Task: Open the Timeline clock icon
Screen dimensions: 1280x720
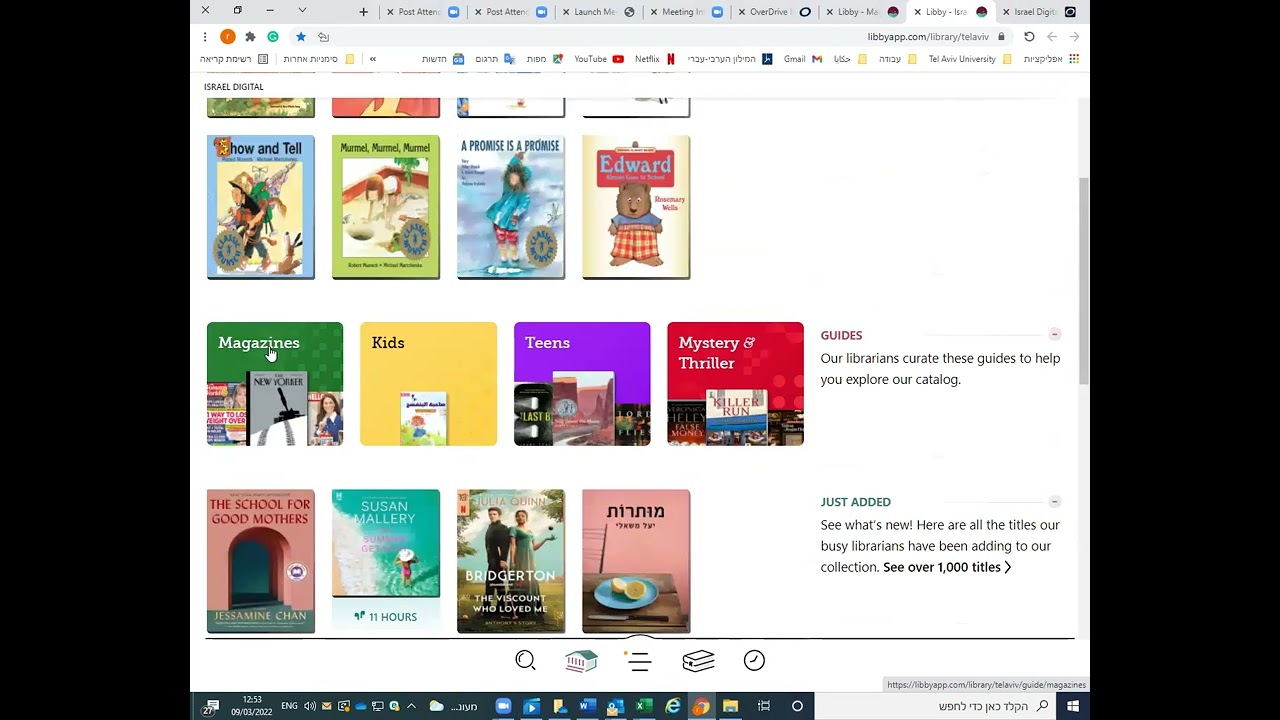Action: coord(754,660)
